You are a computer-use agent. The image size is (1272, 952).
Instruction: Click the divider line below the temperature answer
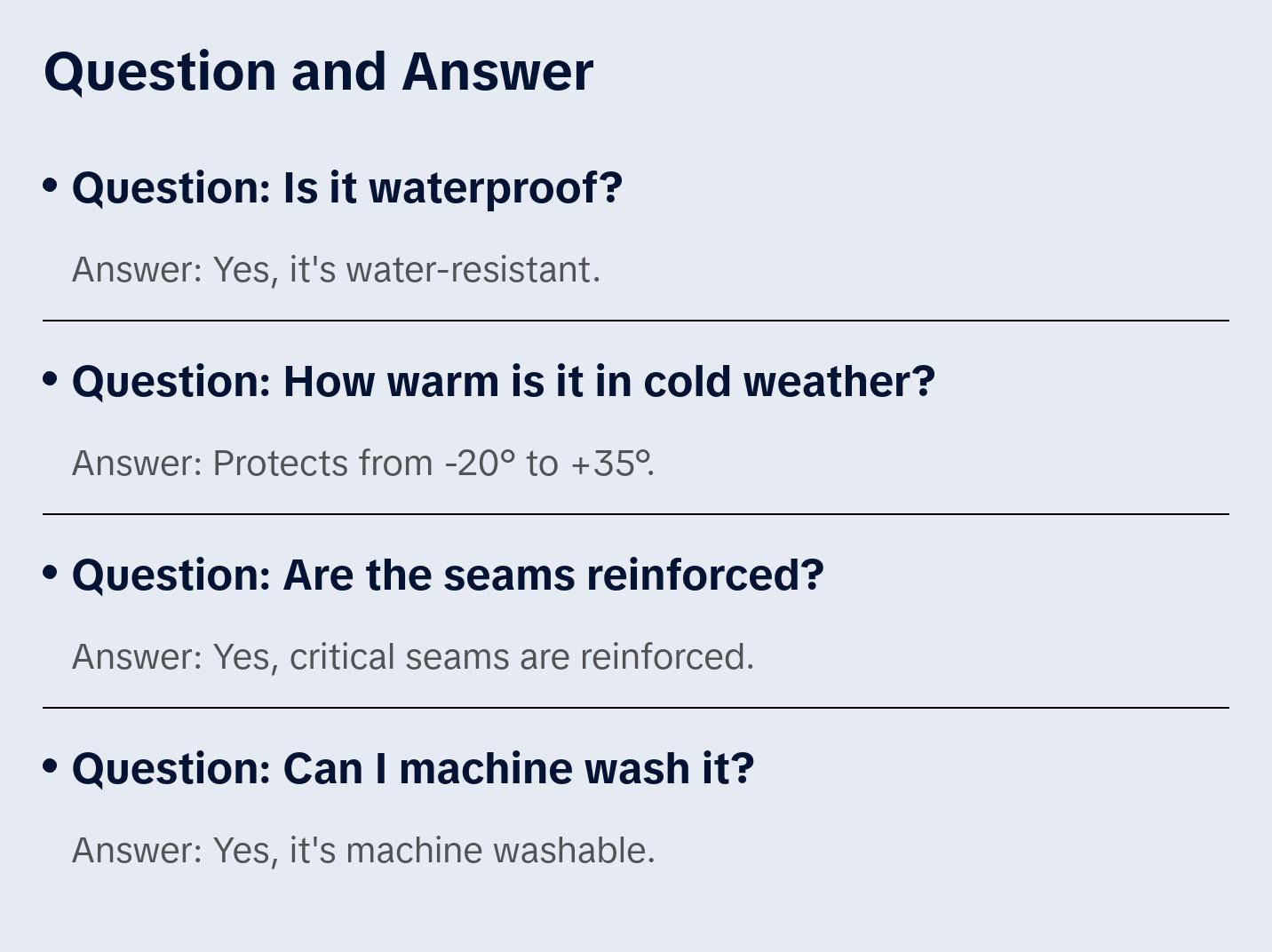(x=635, y=514)
